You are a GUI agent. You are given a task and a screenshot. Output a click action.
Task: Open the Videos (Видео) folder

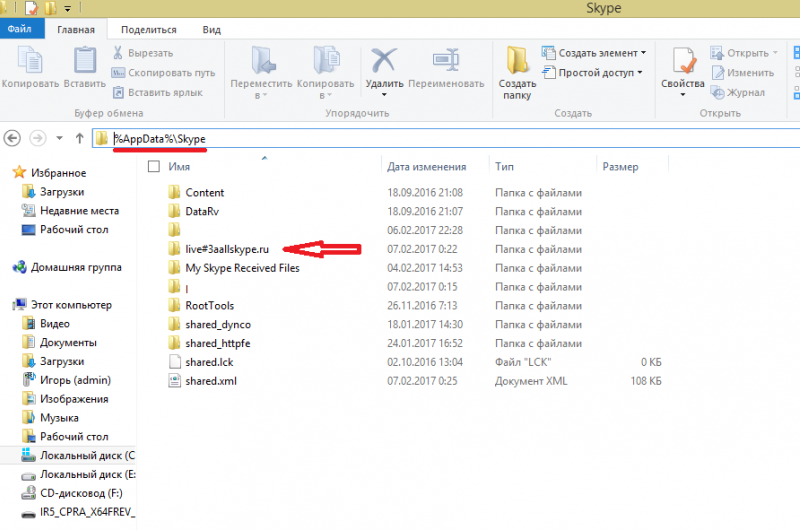click(55, 324)
